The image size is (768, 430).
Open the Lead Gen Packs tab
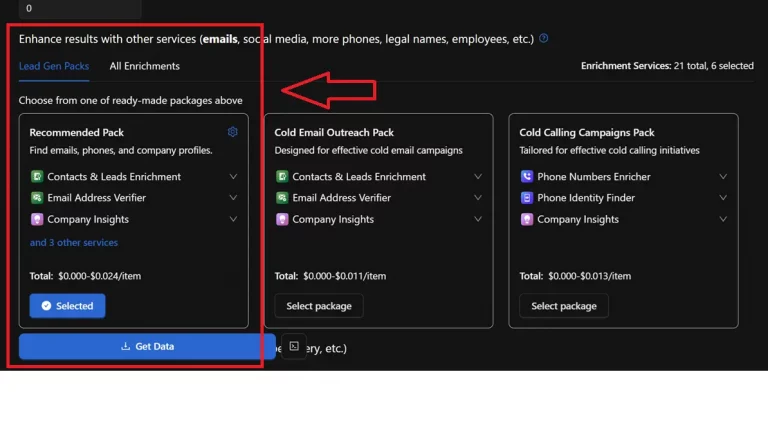(x=54, y=66)
